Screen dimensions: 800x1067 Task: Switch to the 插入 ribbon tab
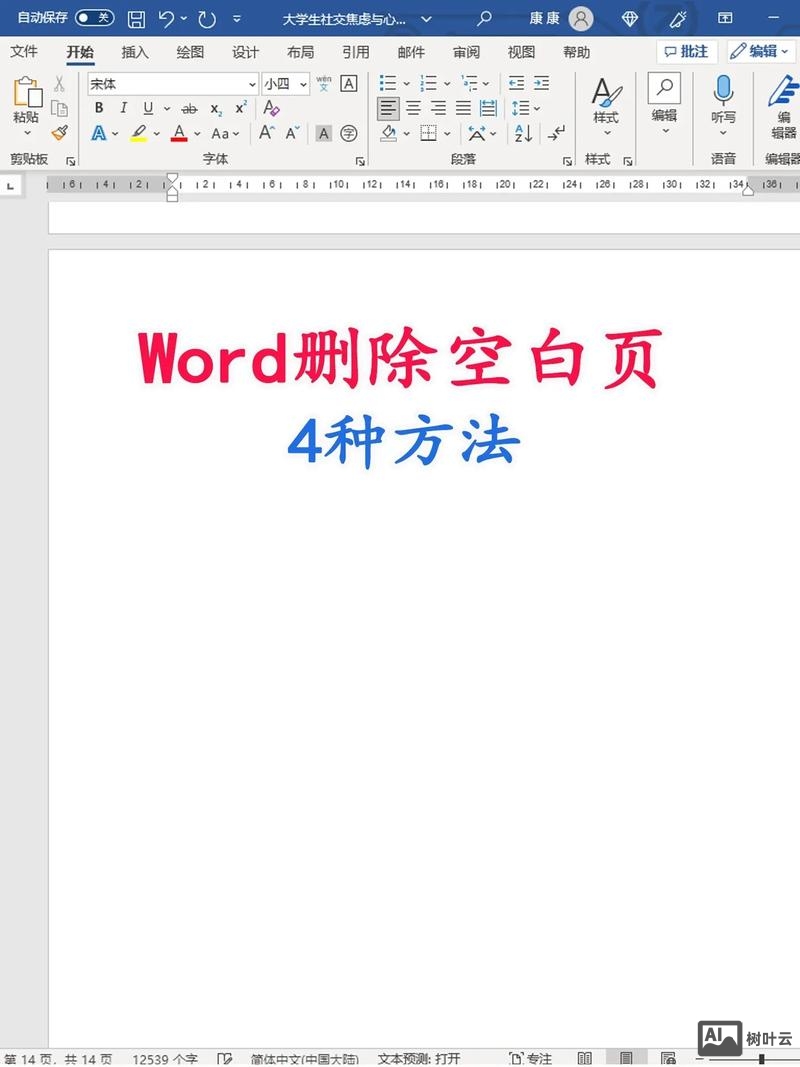coord(135,52)
